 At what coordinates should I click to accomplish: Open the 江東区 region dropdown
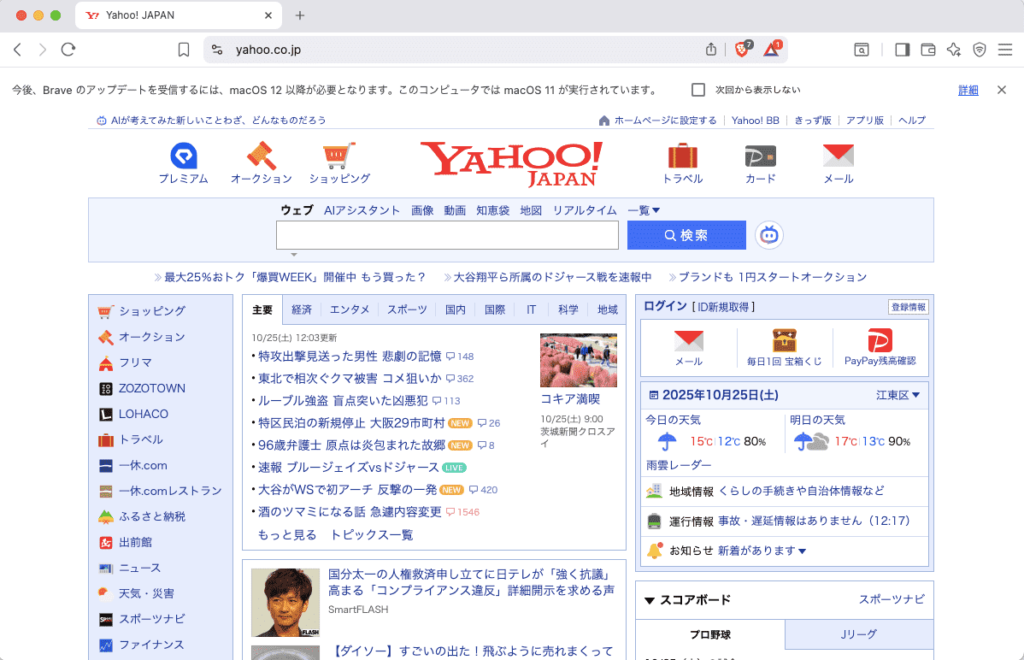(x=898, y=395)
